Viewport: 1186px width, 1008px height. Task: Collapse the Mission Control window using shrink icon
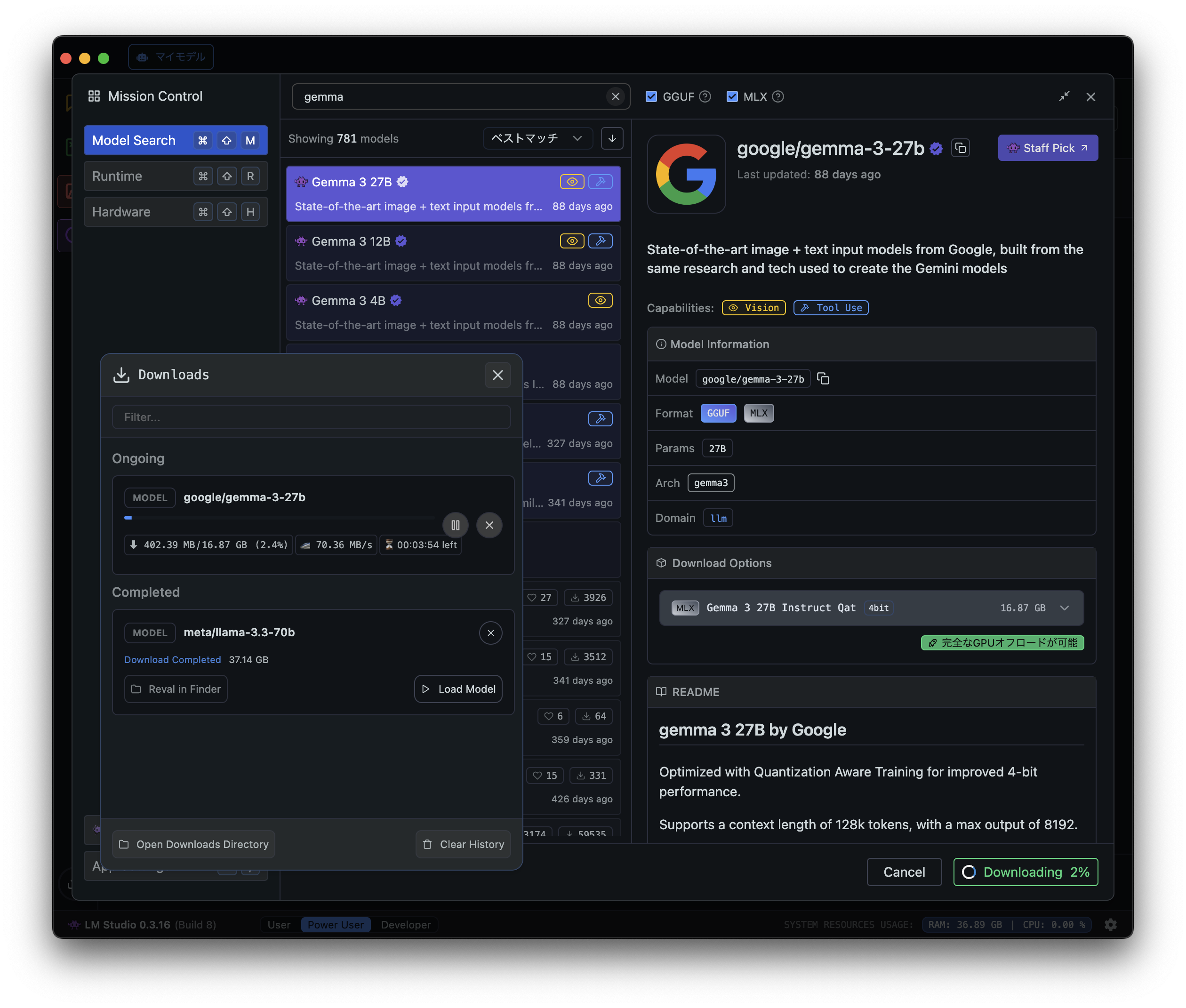point(1064,96)
